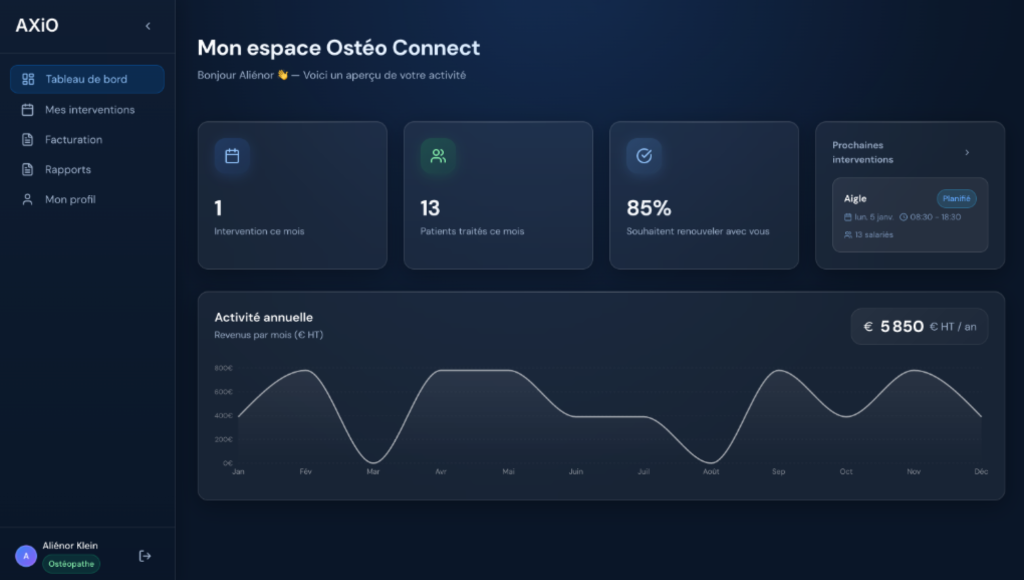1024x580 pixels.
Task: Select Rapports in the sidebar
Action: tap(68, 170)
